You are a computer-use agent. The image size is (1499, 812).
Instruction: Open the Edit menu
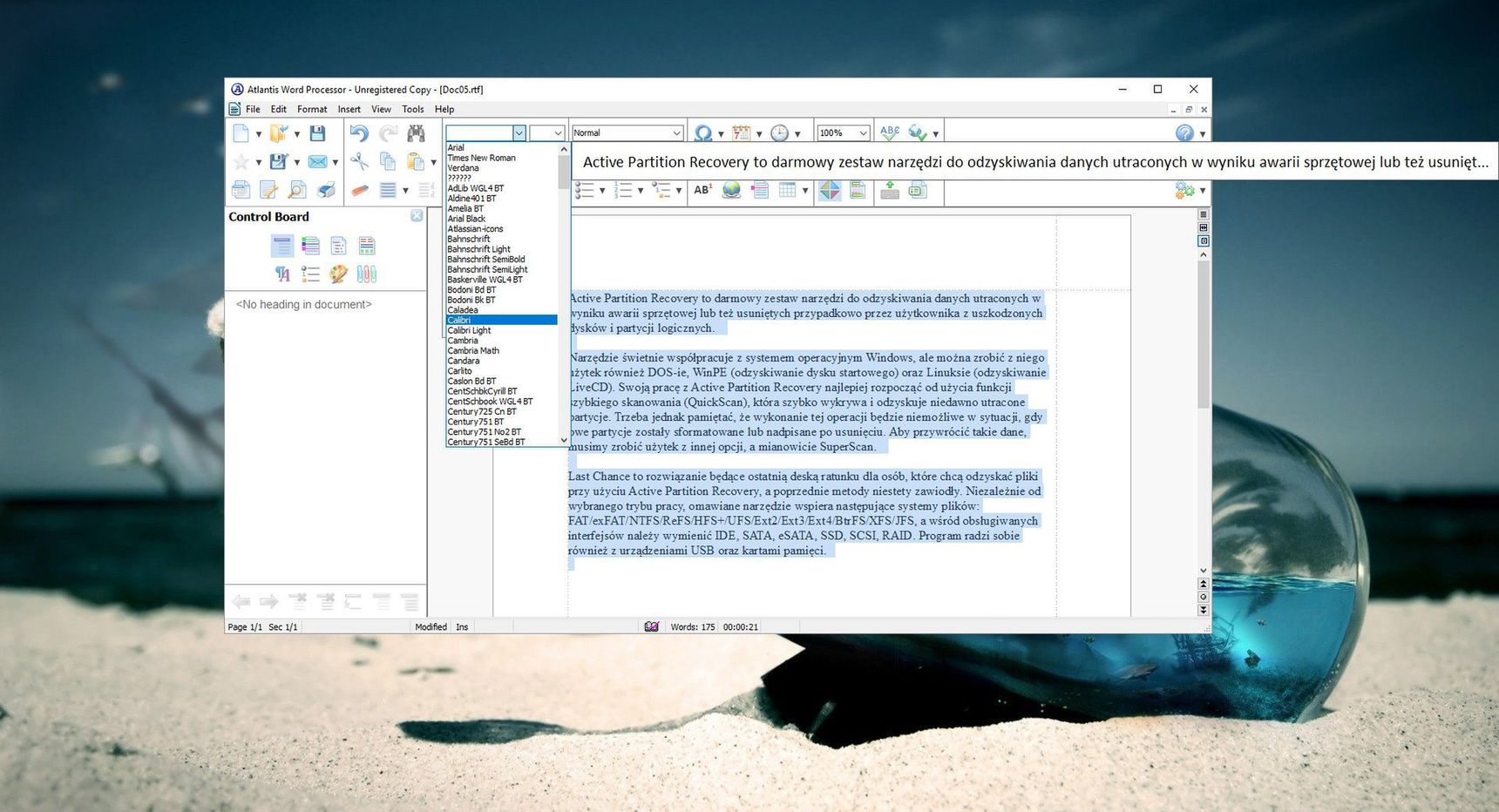278,110
